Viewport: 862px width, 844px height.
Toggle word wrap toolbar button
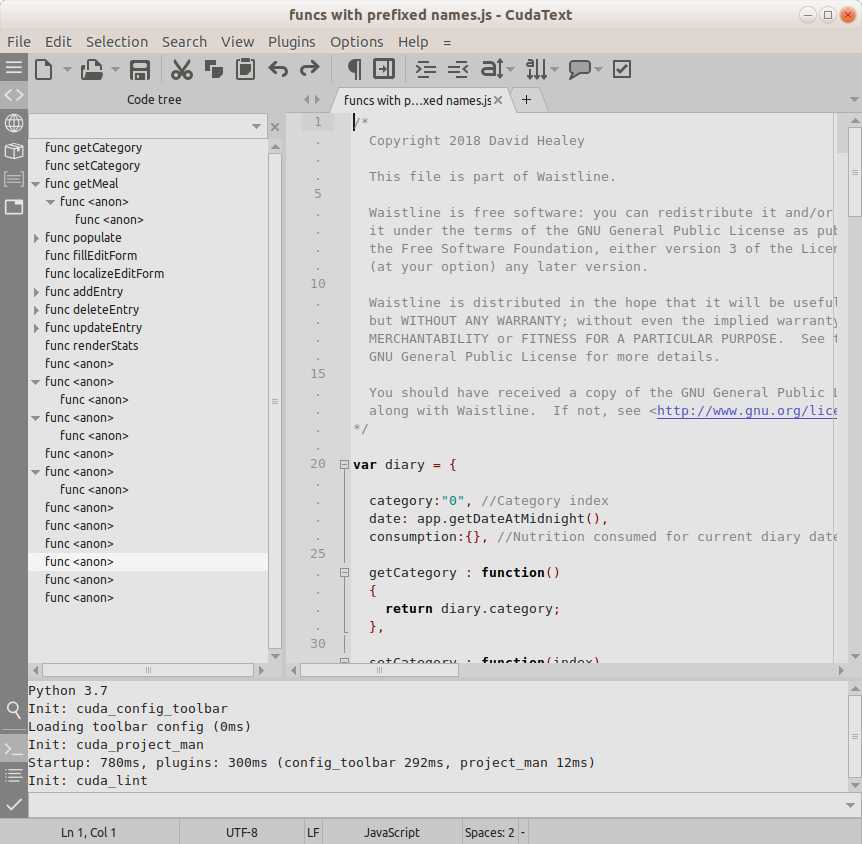click(x=384, y=69)
